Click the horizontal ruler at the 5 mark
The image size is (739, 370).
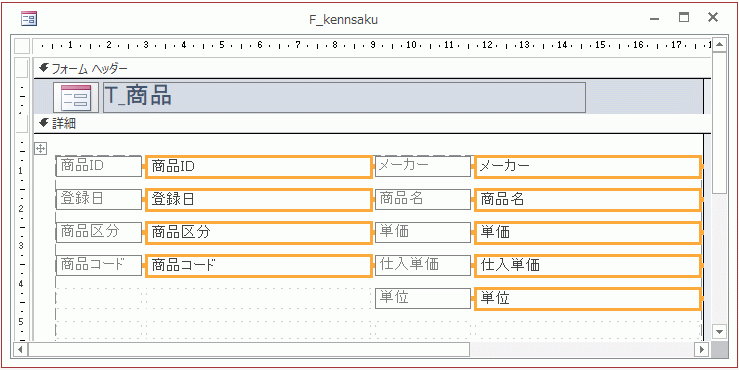(x=222, y=46)
